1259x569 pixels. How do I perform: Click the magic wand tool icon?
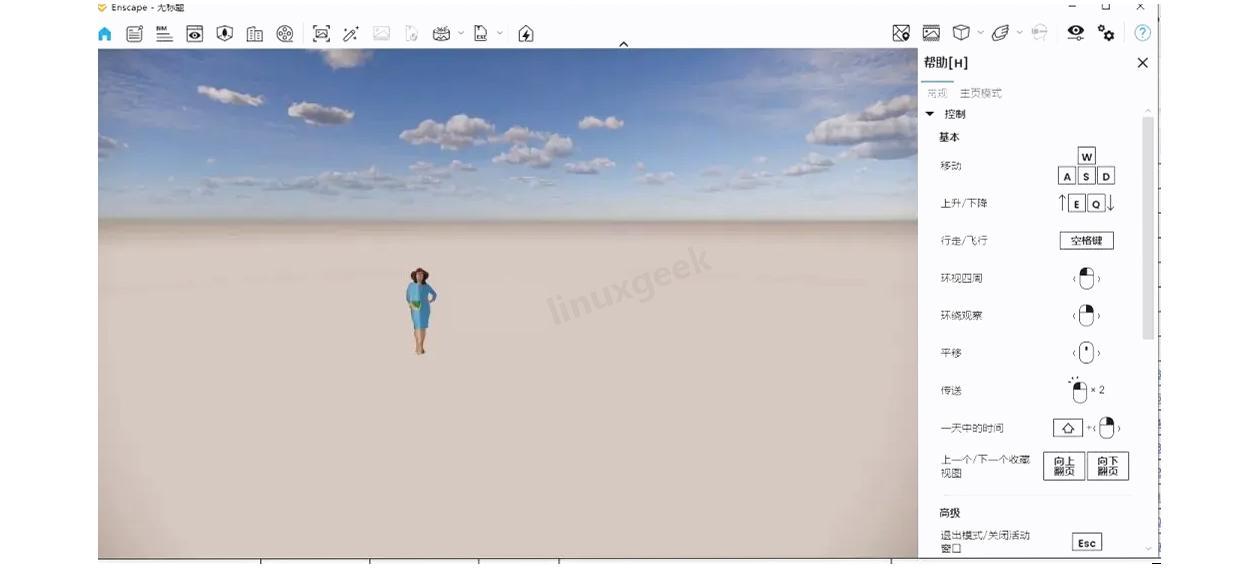(351, 34)
